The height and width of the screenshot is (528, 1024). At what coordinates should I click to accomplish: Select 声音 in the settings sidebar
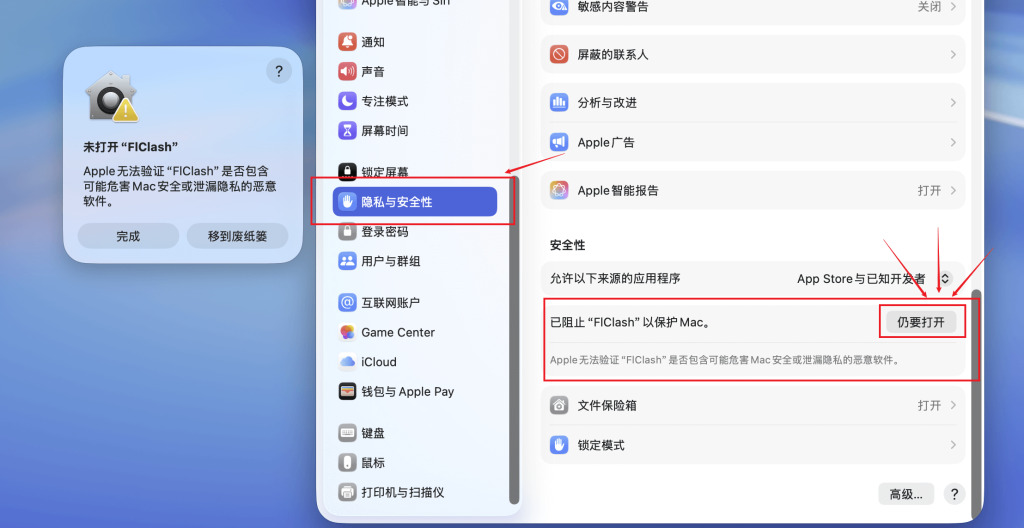click(415, 71)
